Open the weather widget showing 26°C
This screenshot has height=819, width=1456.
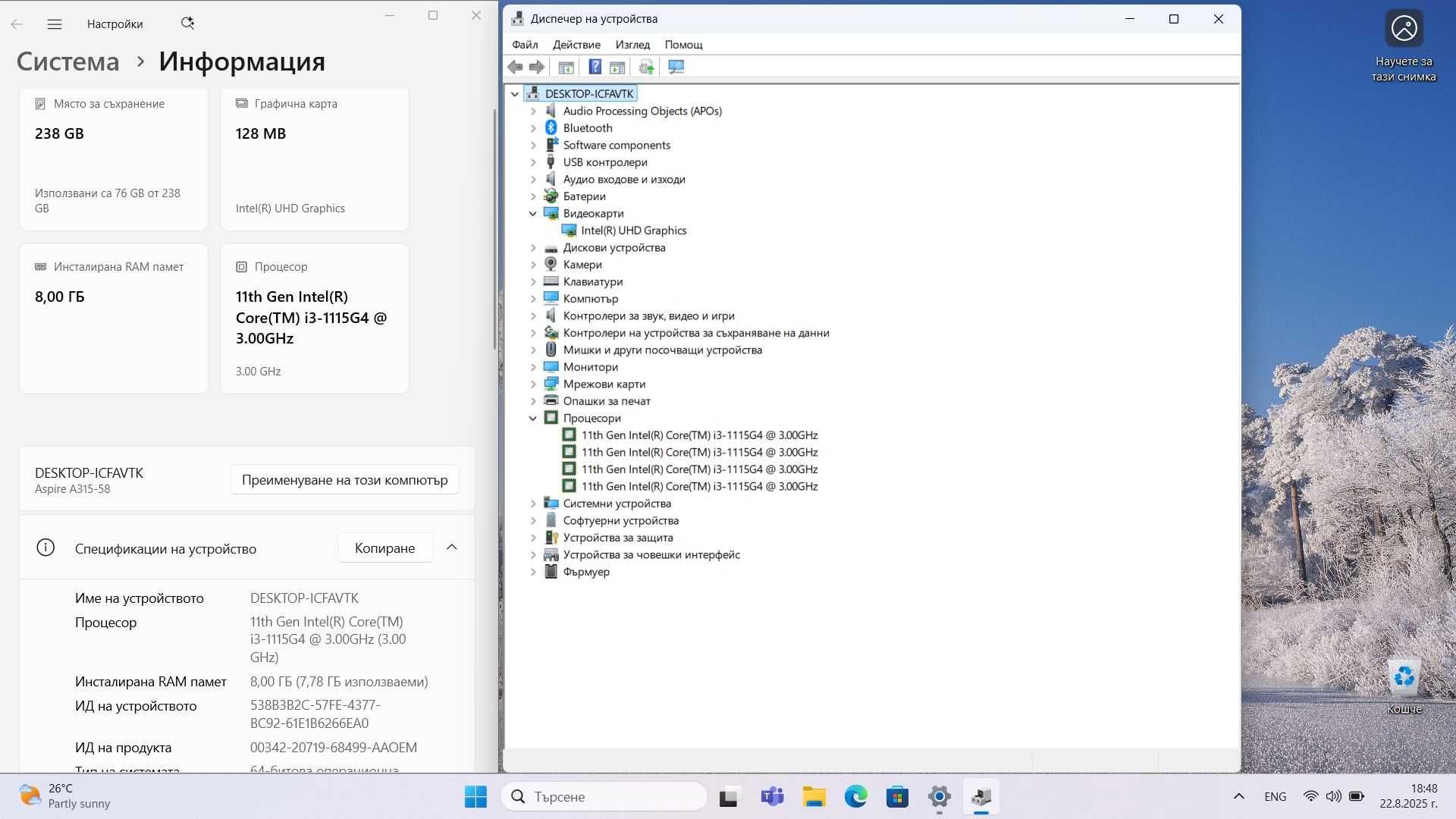65,796
